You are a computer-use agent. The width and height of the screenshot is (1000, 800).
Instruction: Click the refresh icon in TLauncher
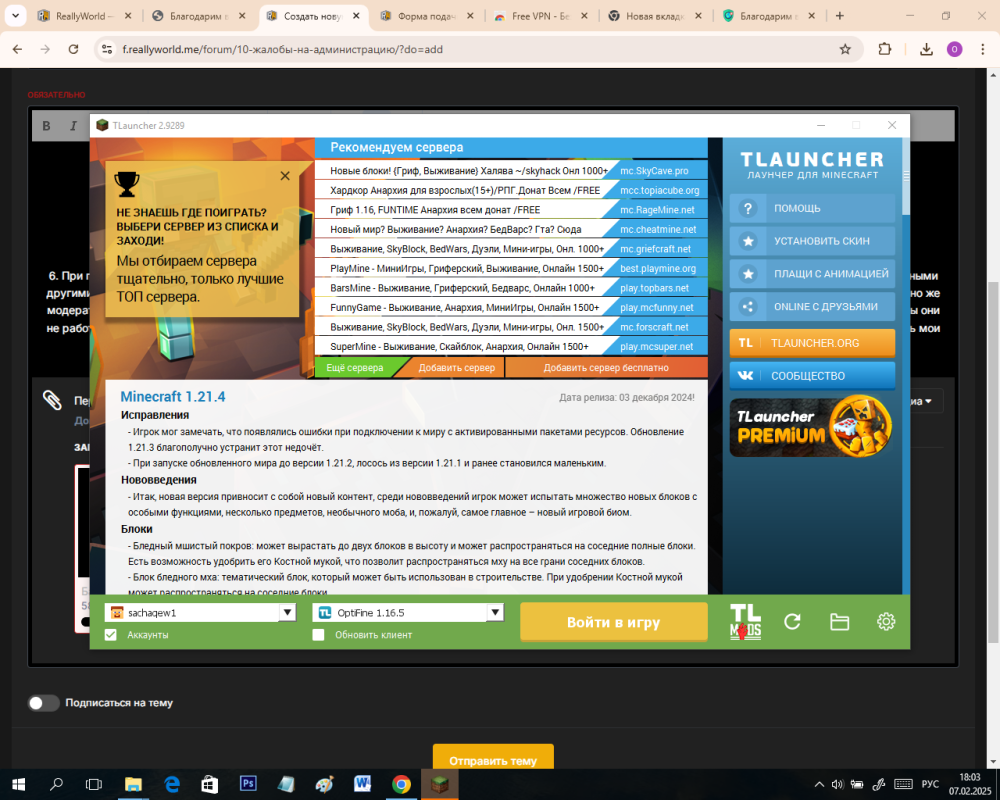(792, 622)
